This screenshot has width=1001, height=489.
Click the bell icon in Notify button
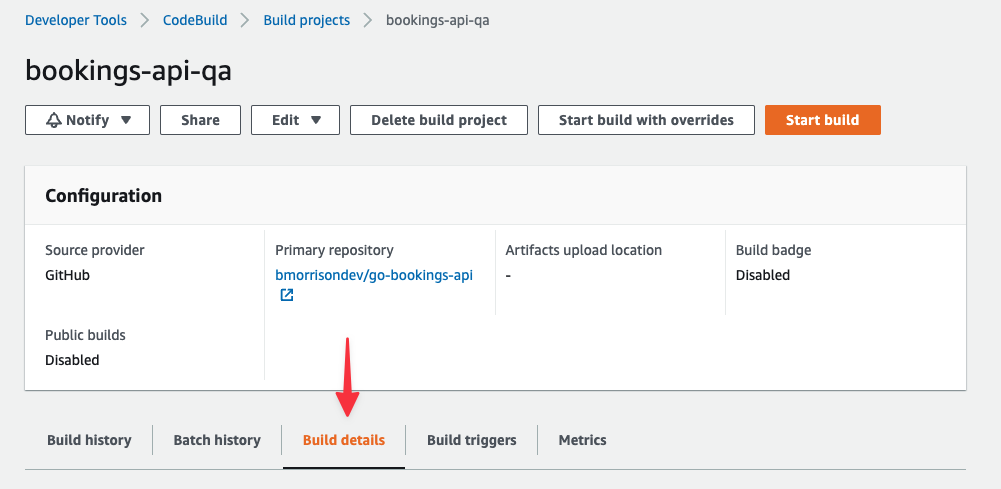click(54, 120)
